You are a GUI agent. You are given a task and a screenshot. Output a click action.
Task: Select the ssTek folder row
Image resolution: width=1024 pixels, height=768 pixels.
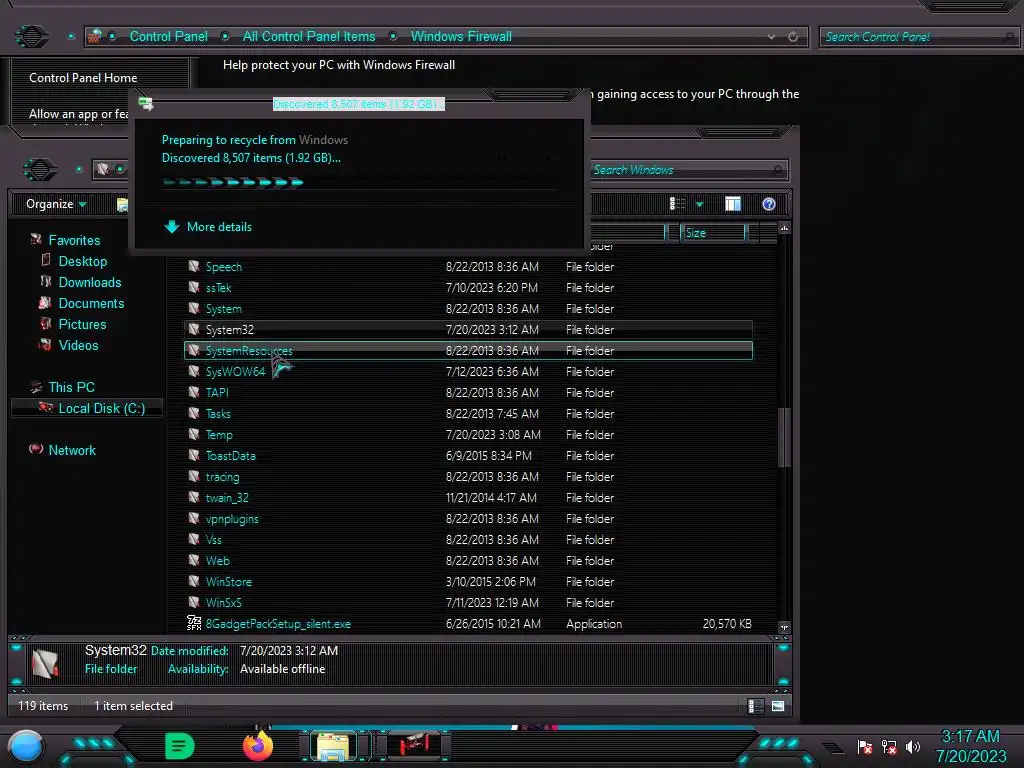click(468, 287)
